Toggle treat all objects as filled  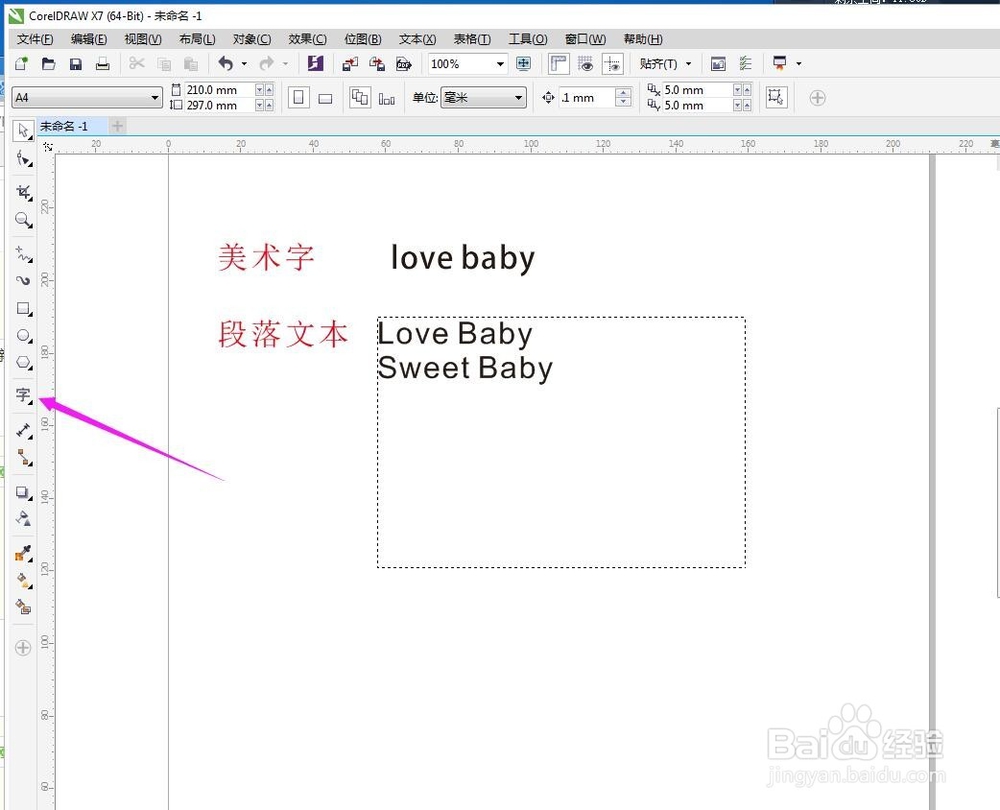tap(776, 97)
